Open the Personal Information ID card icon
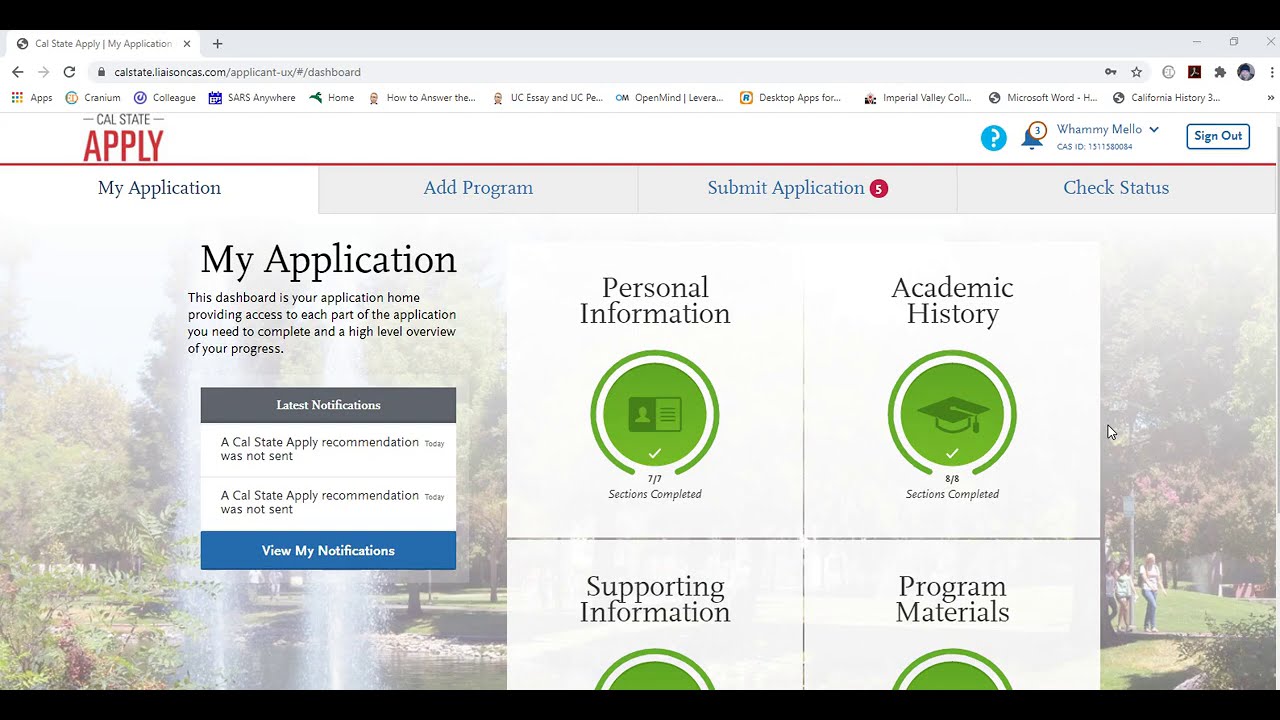 [655, 414]
